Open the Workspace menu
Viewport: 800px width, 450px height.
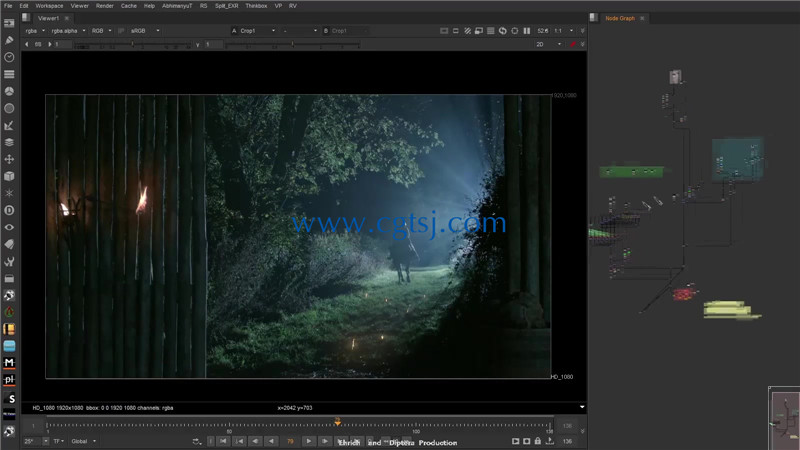tap(49, 6)
